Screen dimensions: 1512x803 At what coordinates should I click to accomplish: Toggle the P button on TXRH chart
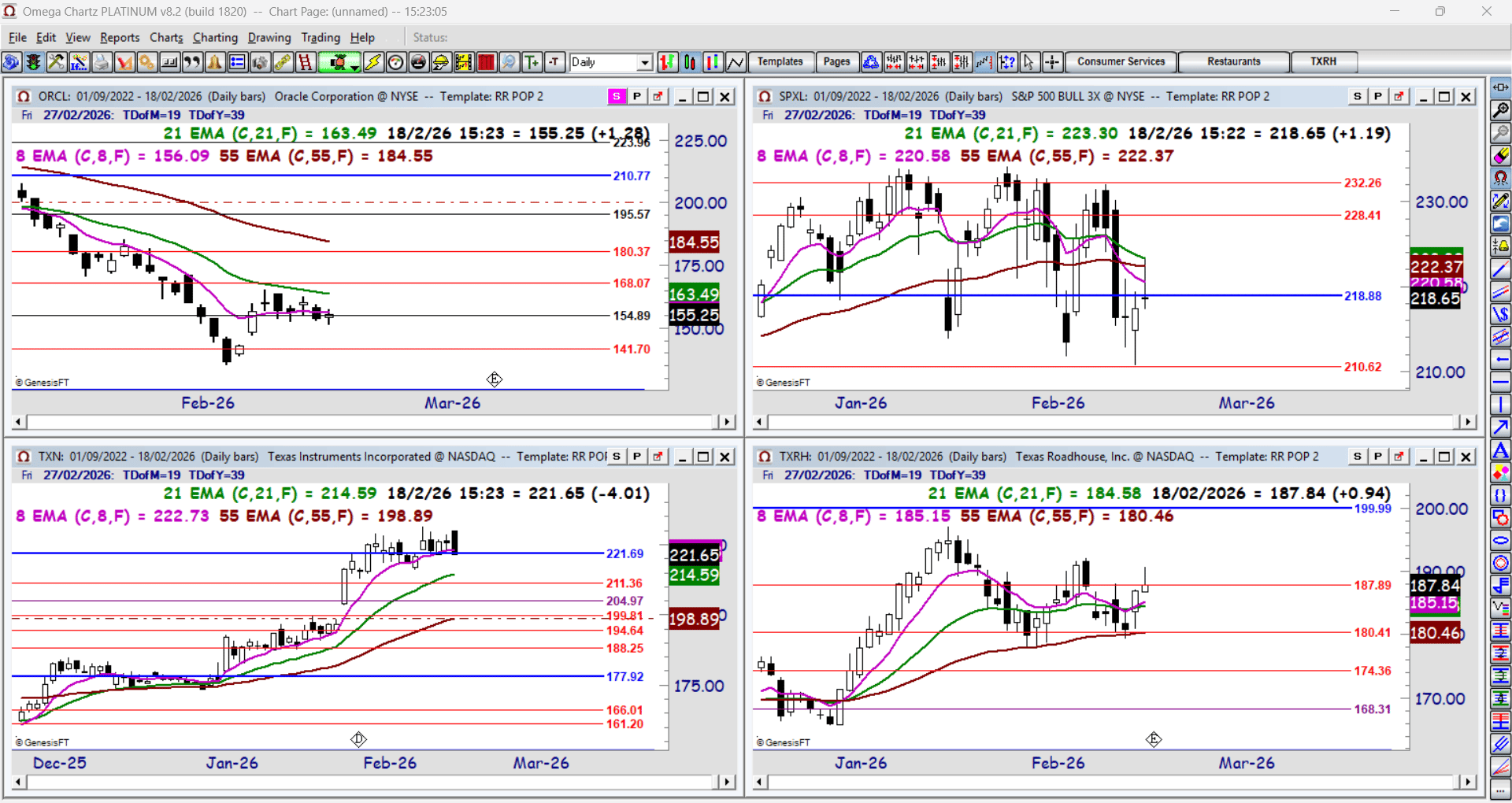point(1378,457)
